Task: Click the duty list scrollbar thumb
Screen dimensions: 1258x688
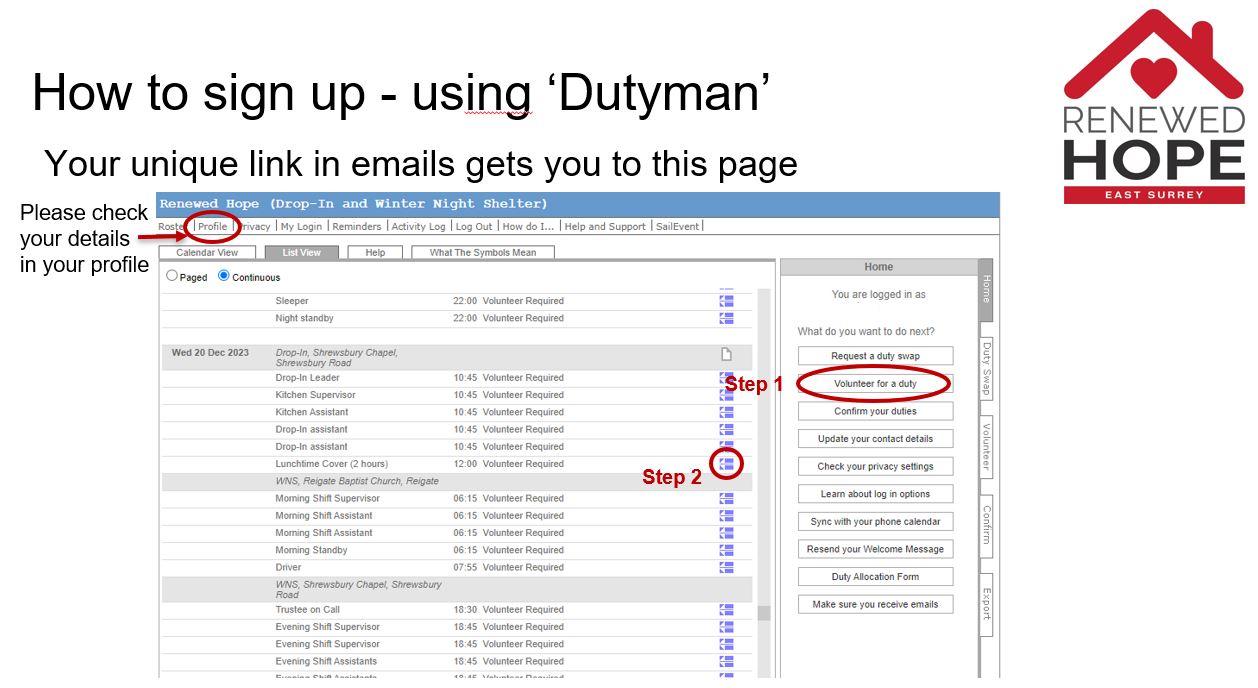Action: click(x=764, y=613)
